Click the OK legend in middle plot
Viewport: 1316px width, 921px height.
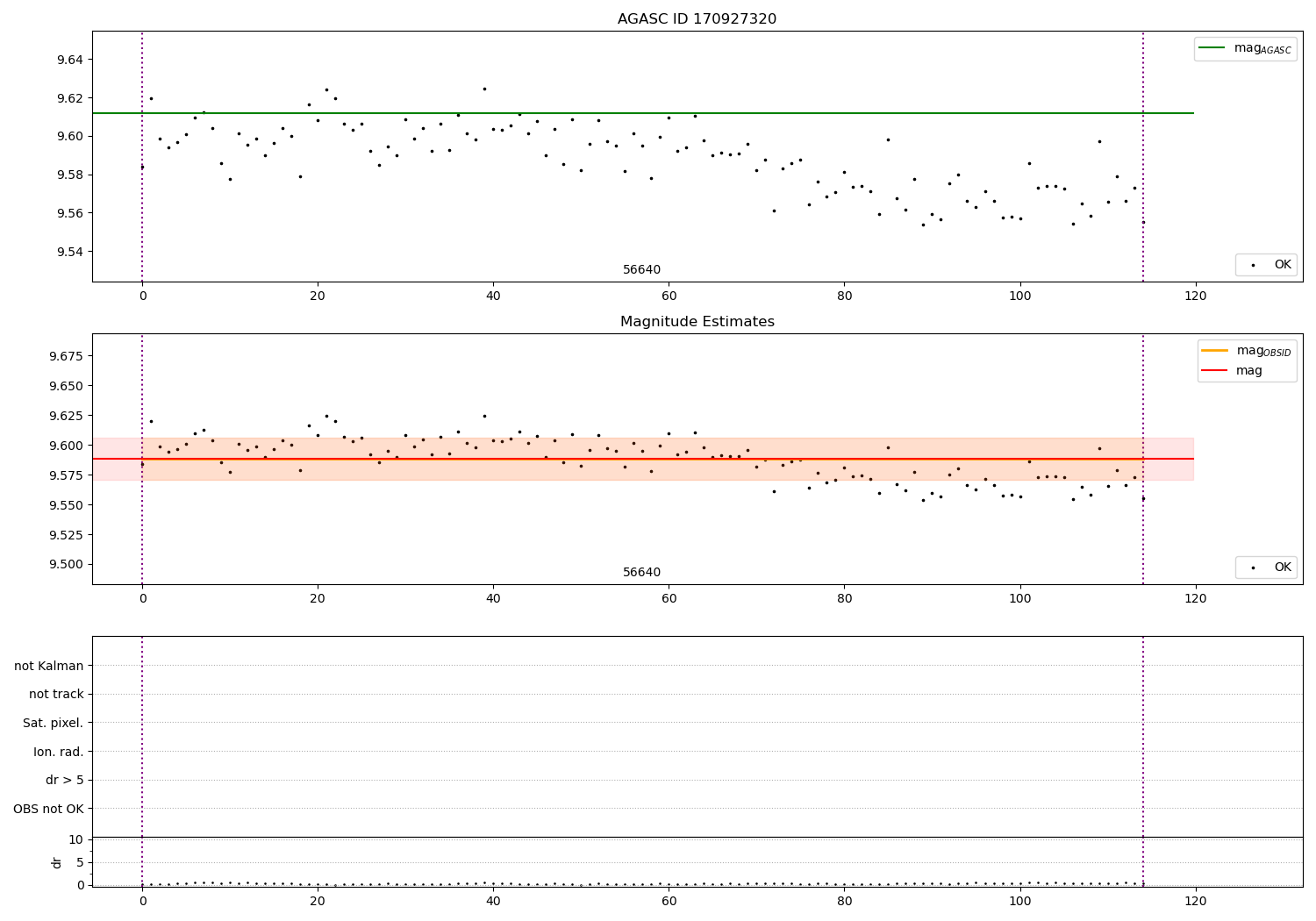[1266, 568]
